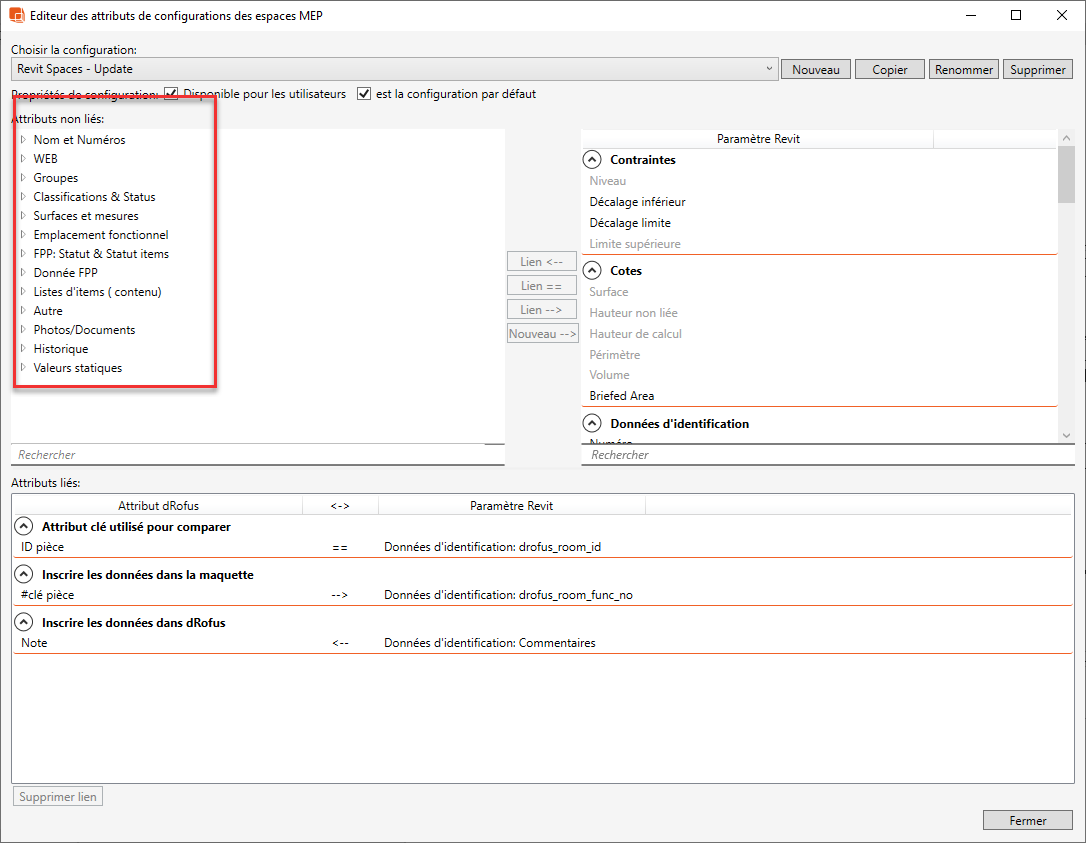The image size is (1086, 843).
Task: Select the 'Note' linked attribute row
Action: [34, 643]
